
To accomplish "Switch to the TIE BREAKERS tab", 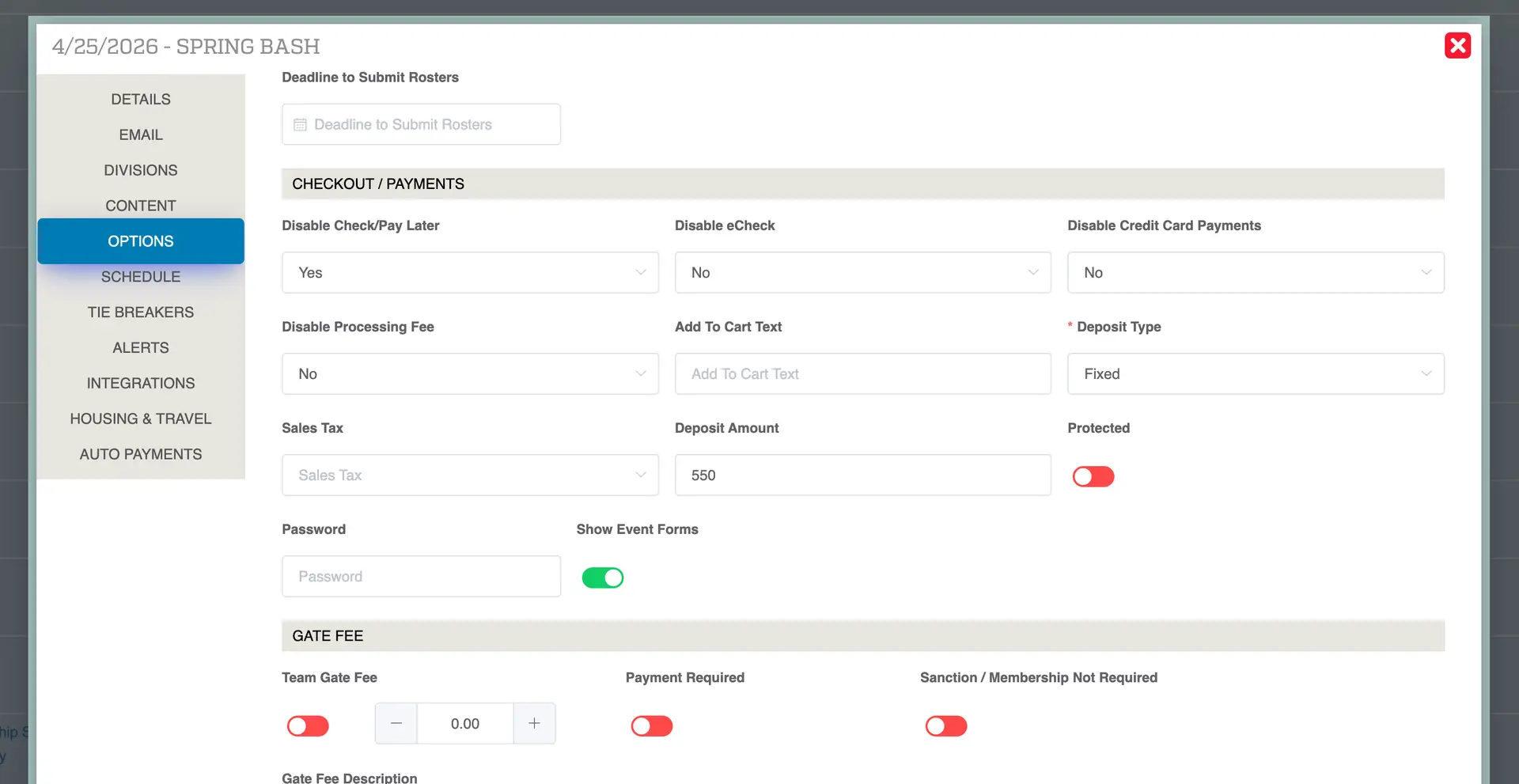I will (x=141, y=312).
